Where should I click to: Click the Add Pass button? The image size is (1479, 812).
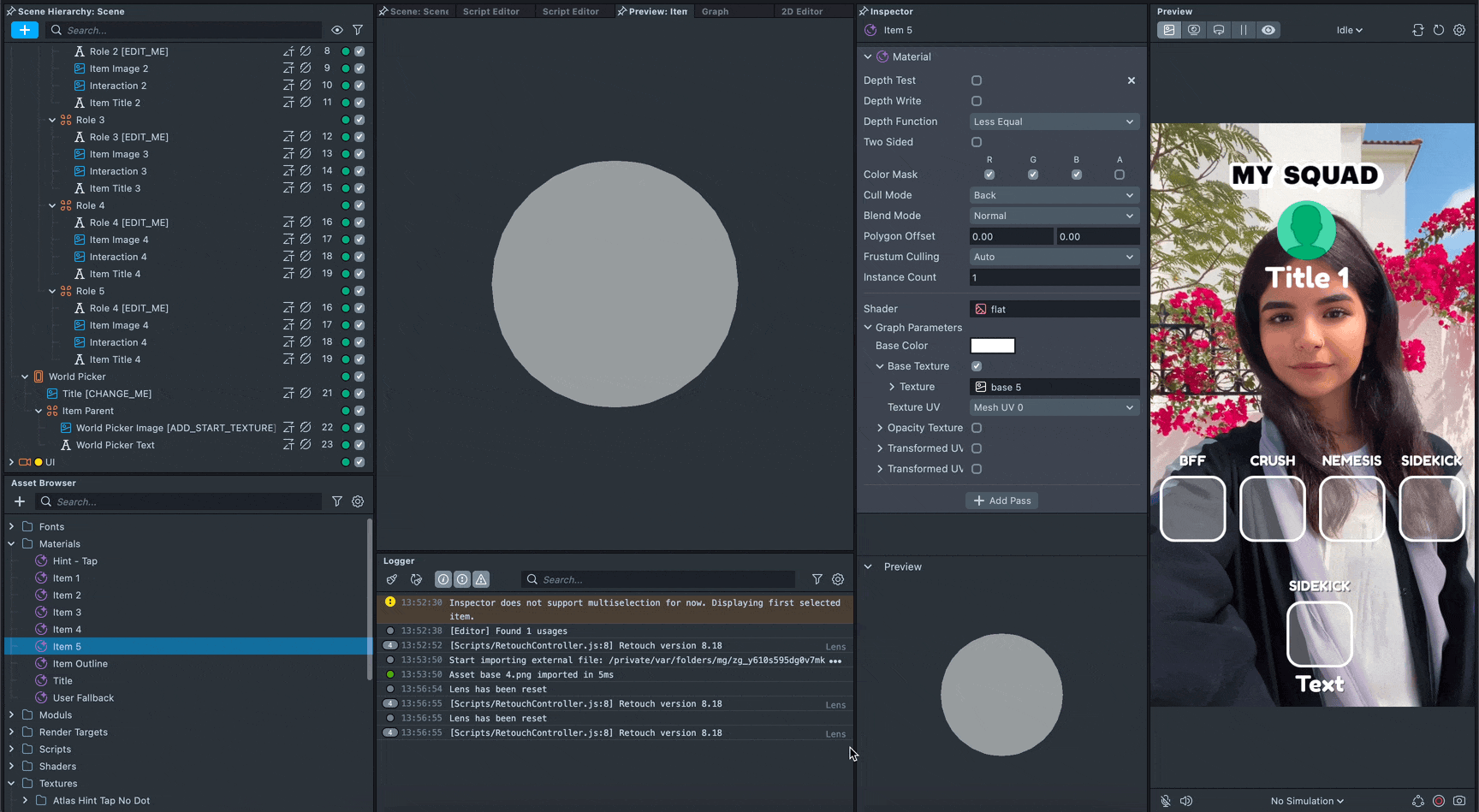(x=1002, y=501)
